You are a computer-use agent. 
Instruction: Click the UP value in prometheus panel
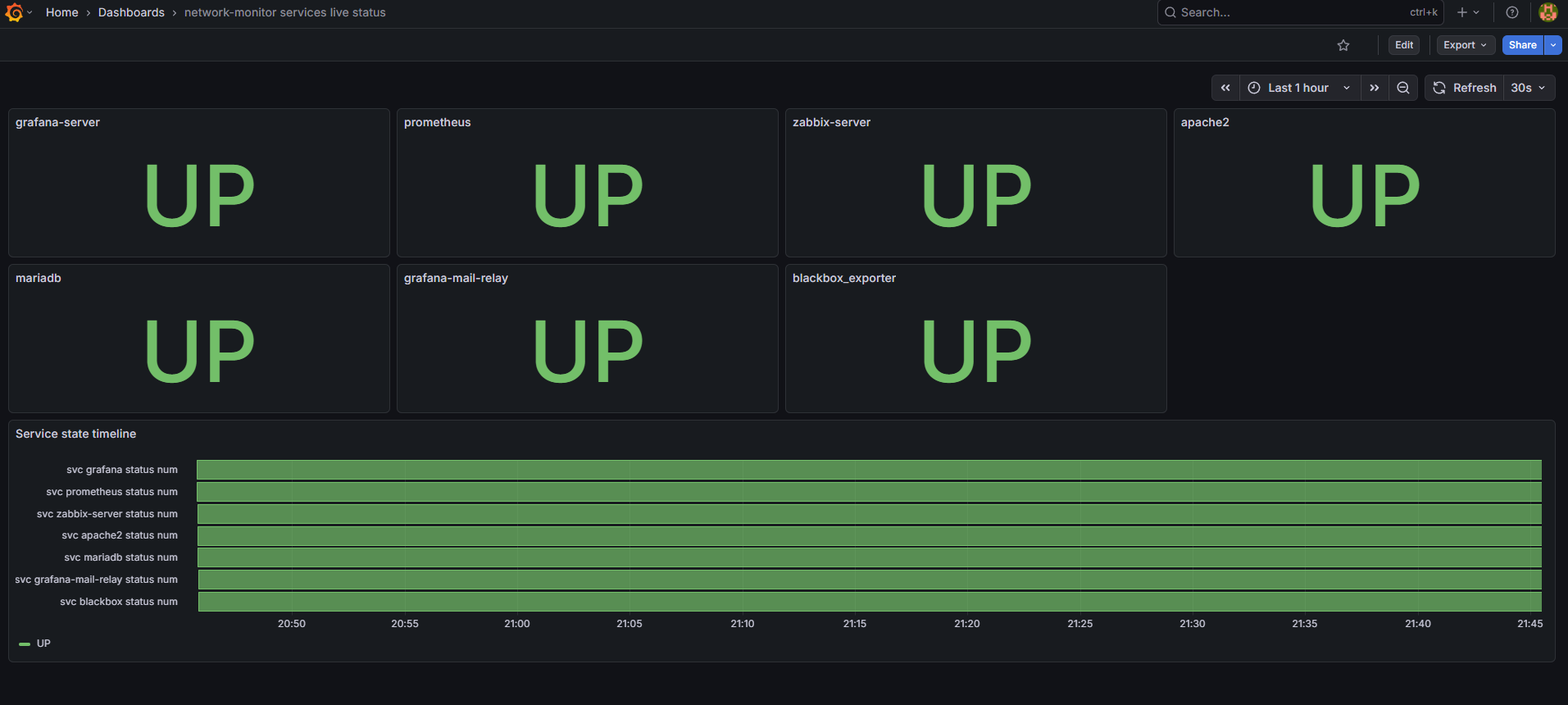pyautogui.click(x=588, y=195)
